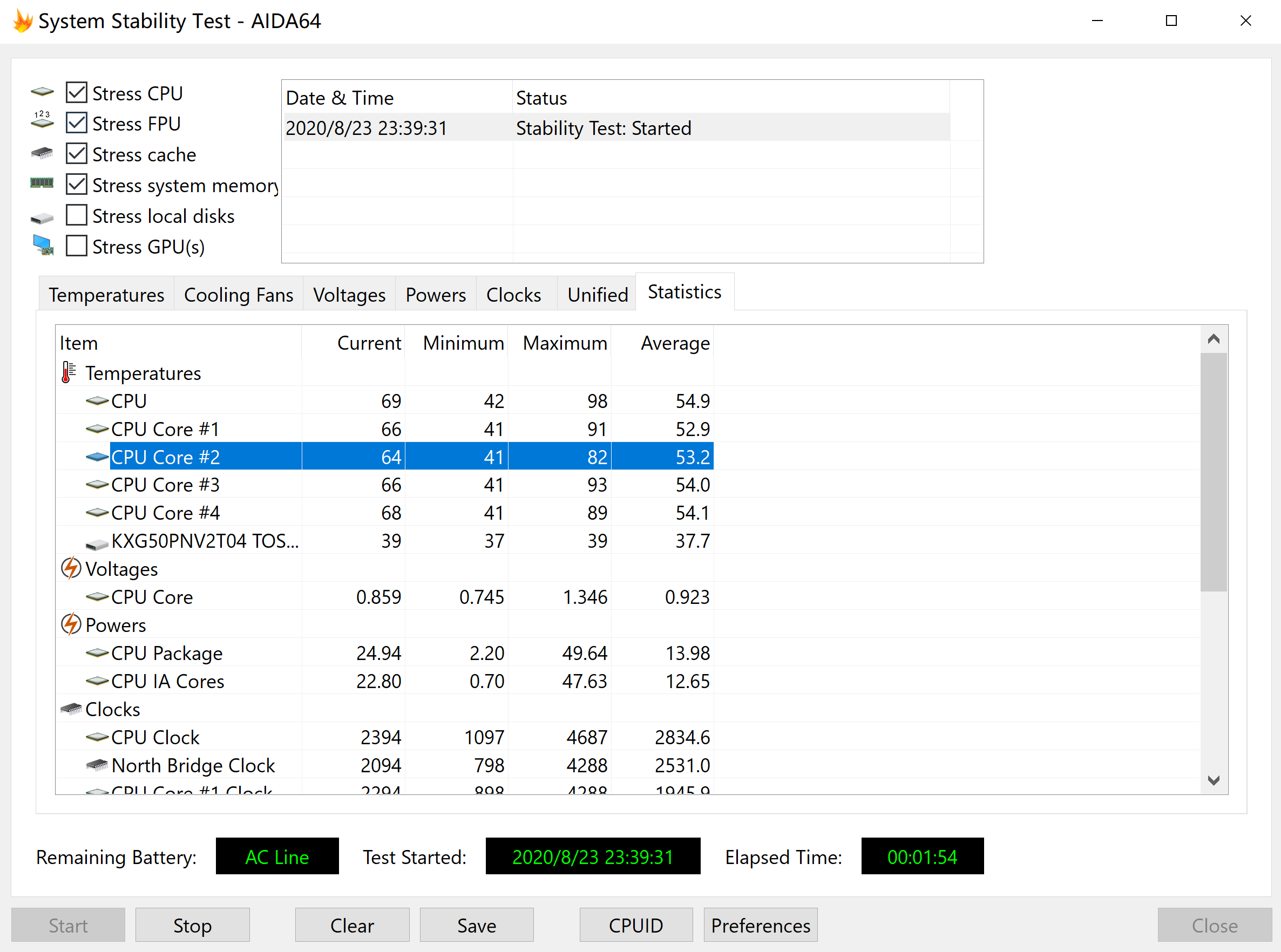This screenshot has height=952, width=1281.
Task: Click the chip icon beside CPU Clock
Action: tap(97, 737)
